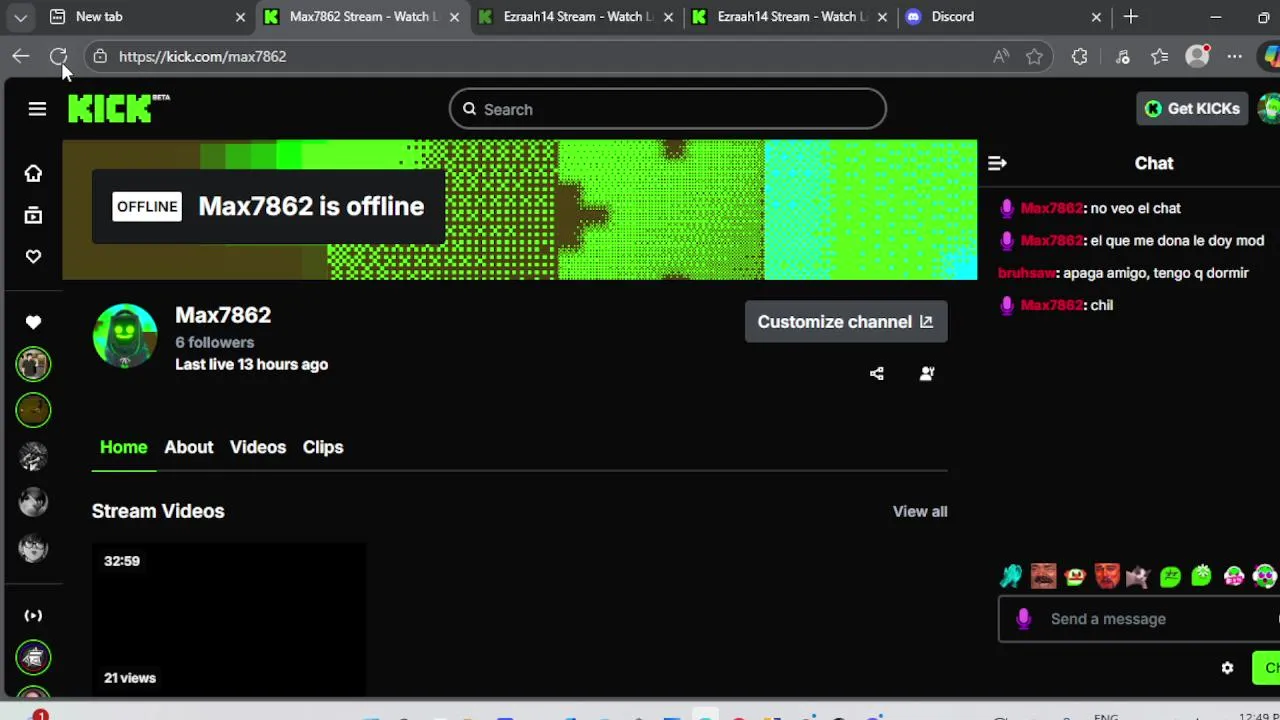
Task: Open the brown followed channel avatar
Action: [33, 410]
